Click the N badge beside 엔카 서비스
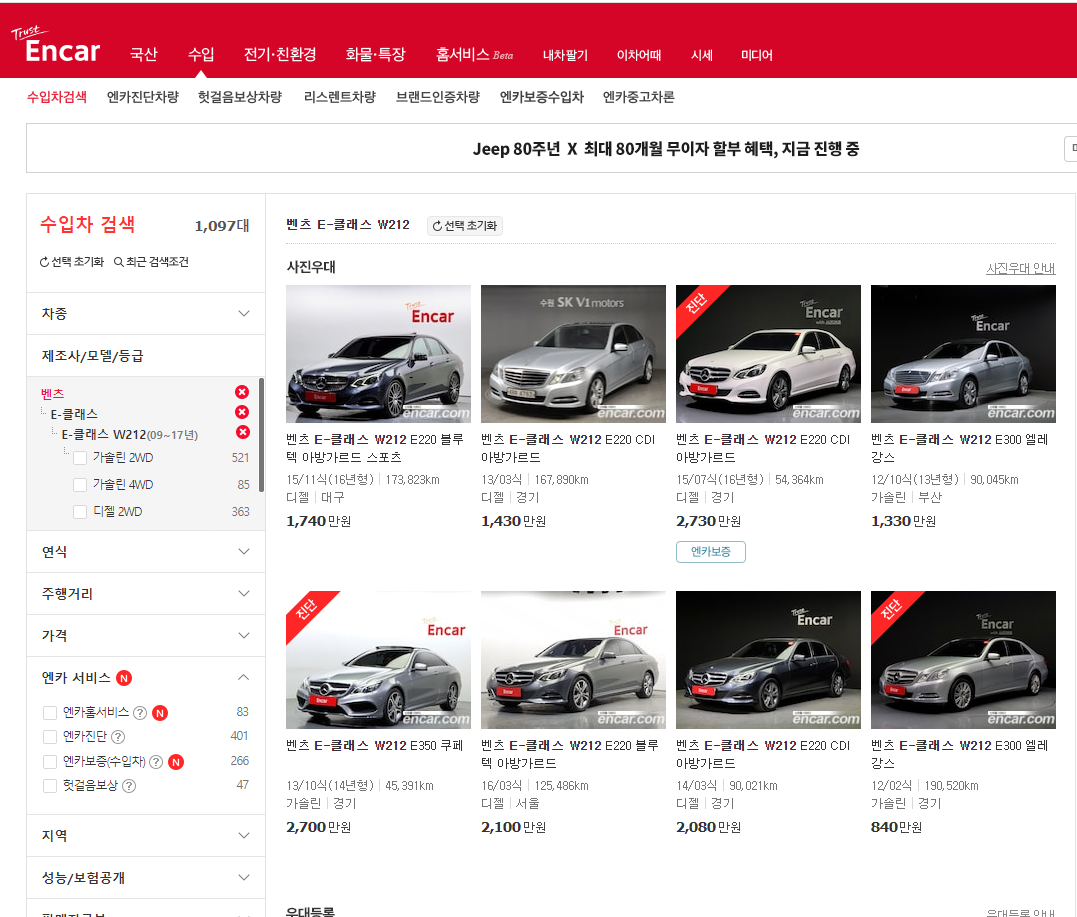This screenshot has height=917, width=1077. point(124,678)
